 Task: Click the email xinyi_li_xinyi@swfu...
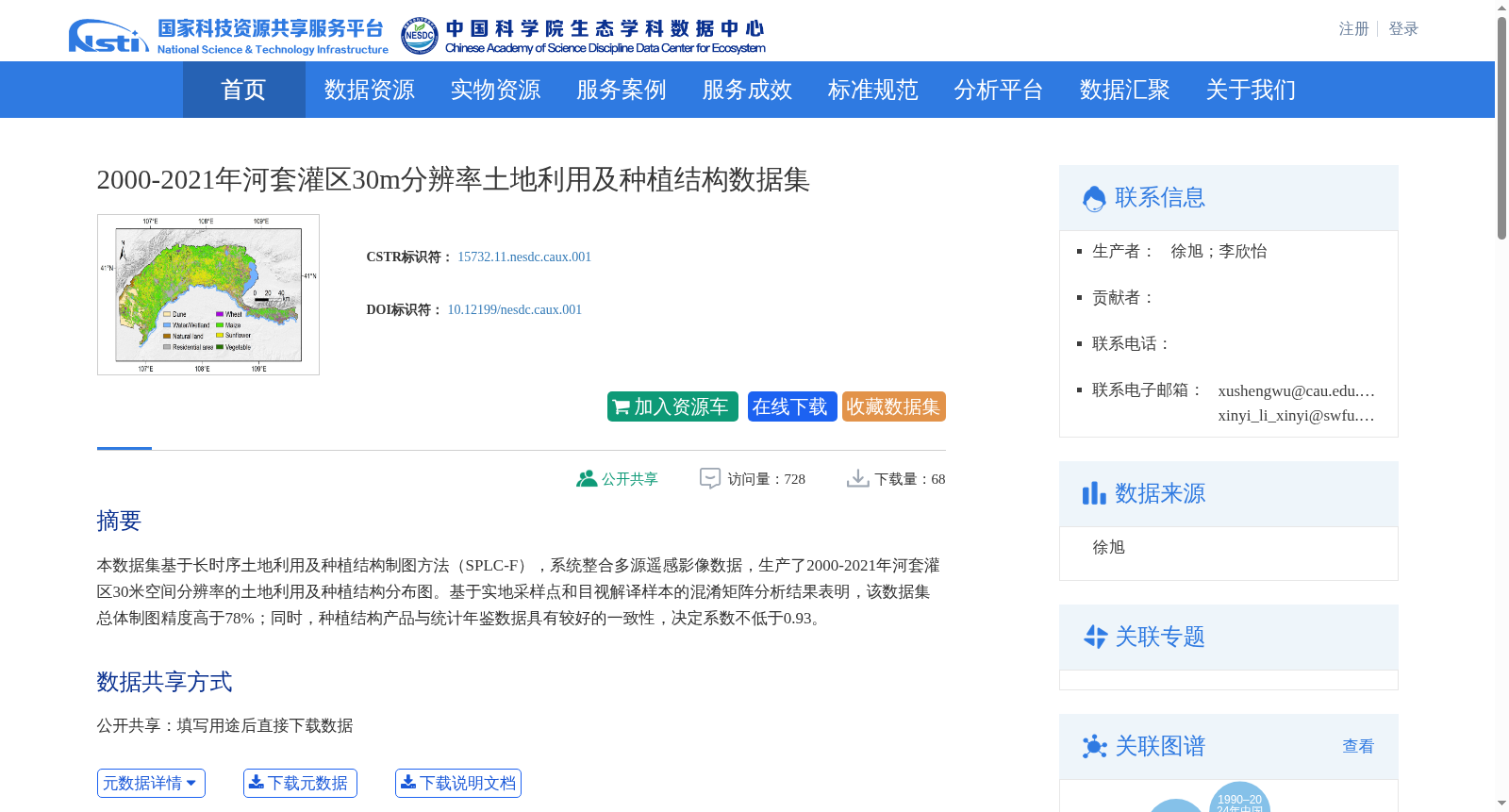[1296, 415]
